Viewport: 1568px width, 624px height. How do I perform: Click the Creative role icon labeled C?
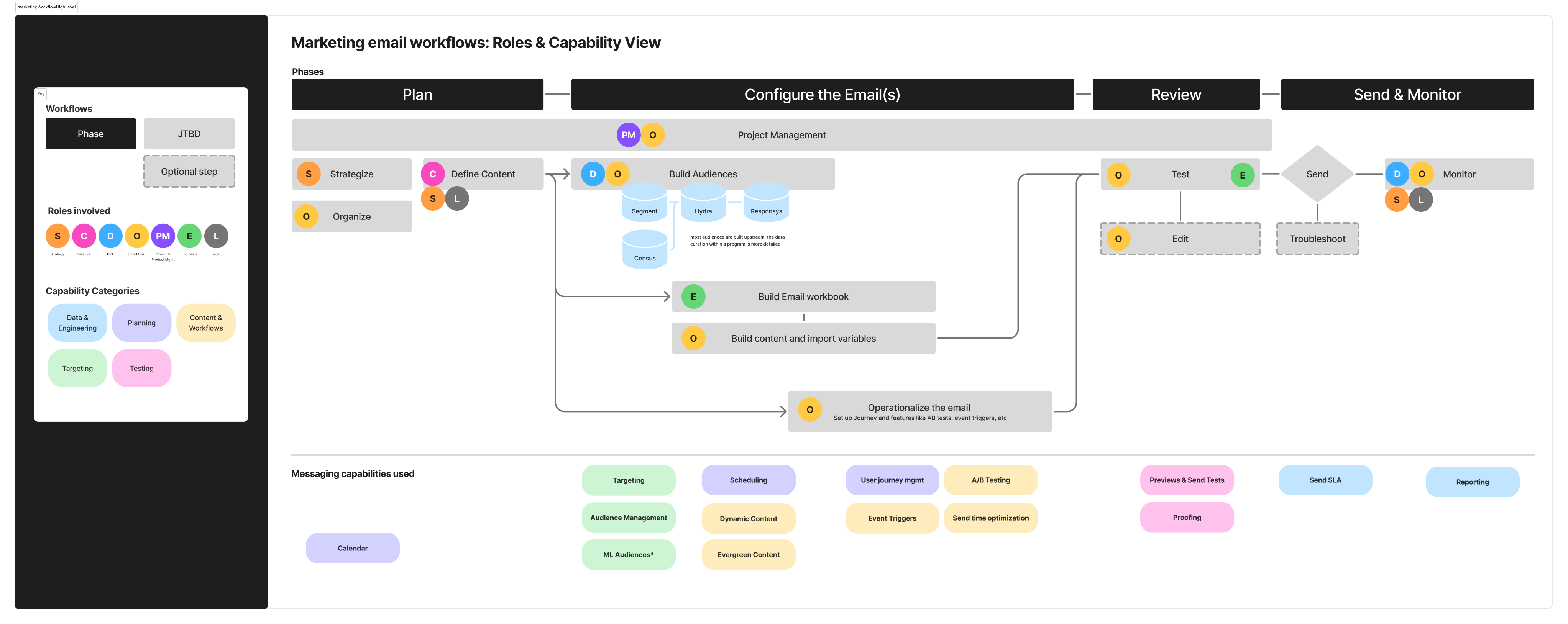tap(84, 236)
